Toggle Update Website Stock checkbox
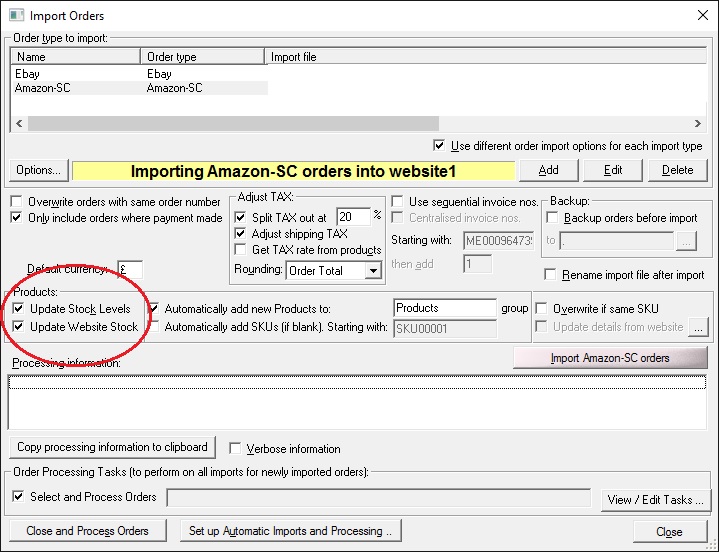The height and width of the screenshot is (552, 719). [x=18, y=326]
